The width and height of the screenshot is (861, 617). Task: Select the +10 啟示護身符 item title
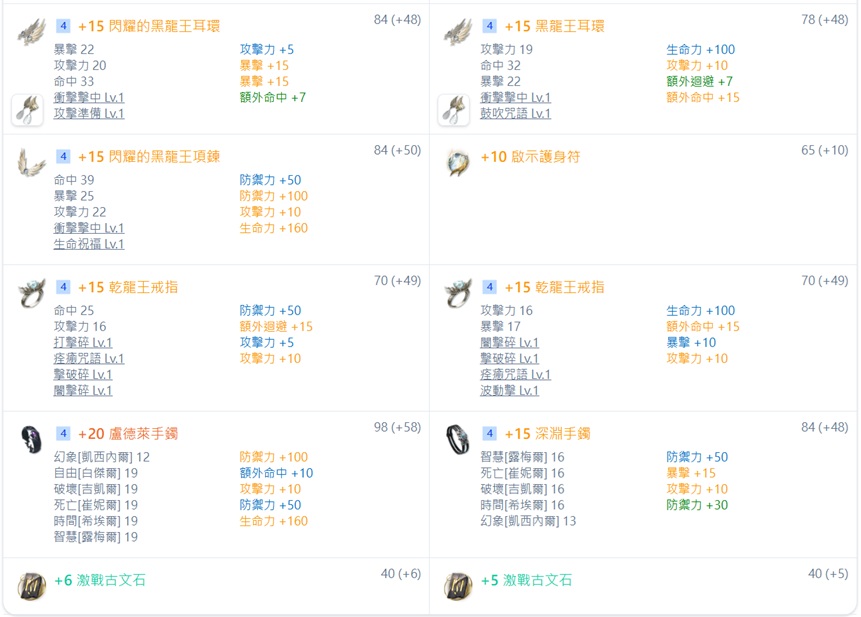[530, 157]
